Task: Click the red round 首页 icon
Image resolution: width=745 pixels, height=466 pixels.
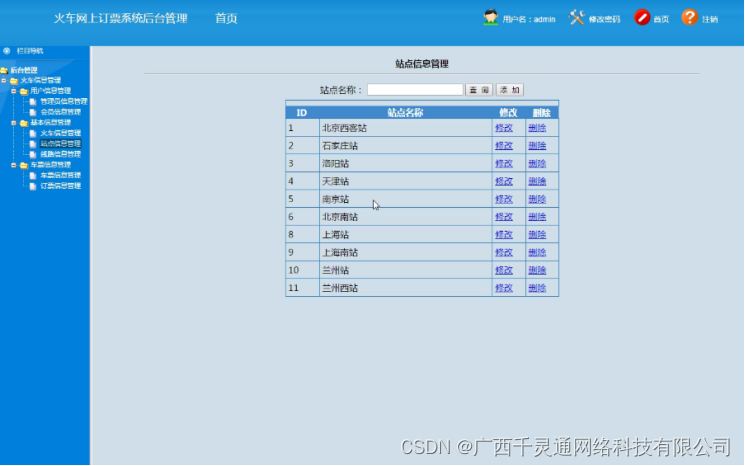Action: coord(641,18)
